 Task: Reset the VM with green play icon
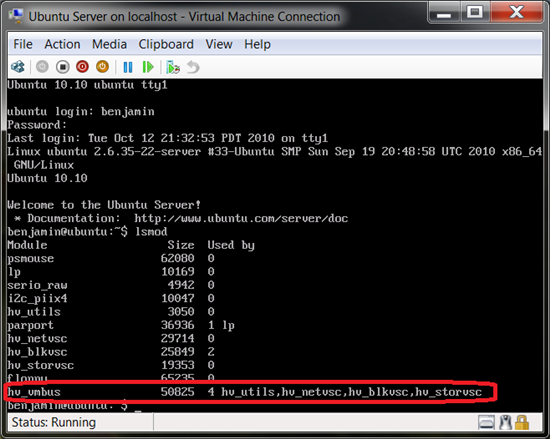148,67
